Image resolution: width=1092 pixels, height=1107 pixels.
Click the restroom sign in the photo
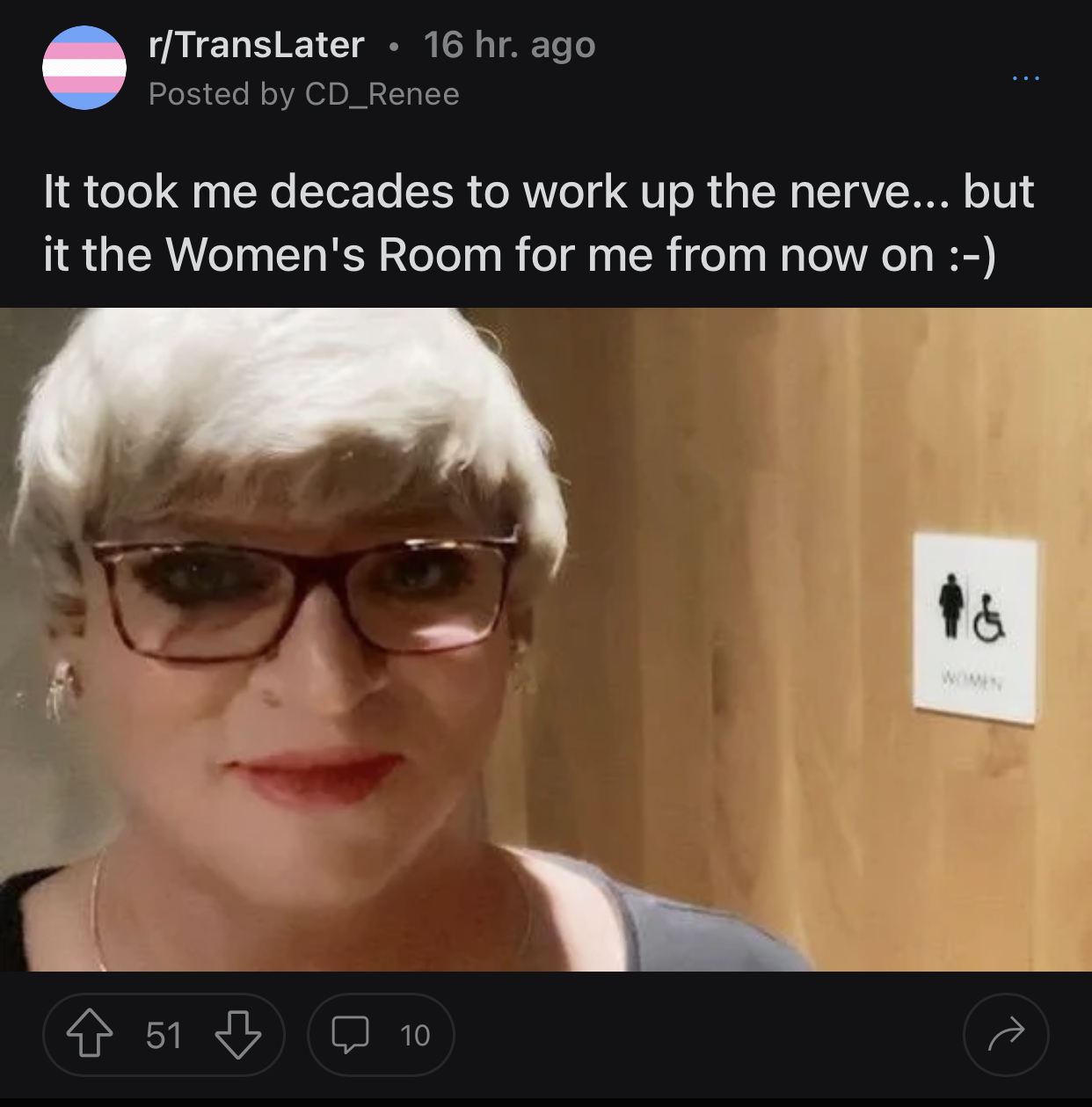click(x=975, y=628)
